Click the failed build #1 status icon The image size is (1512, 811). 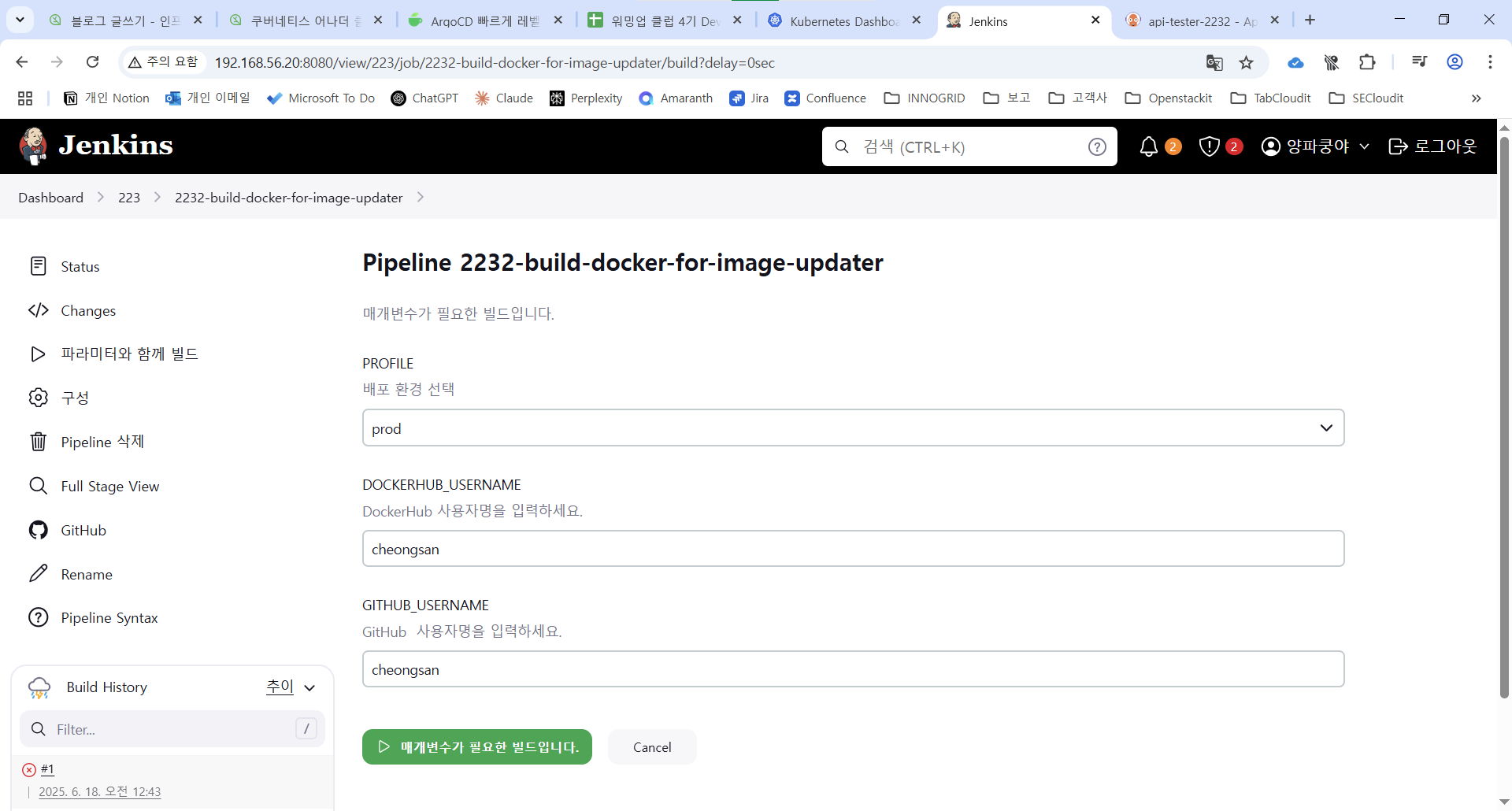pyautogui.click(x=29, y=769)
